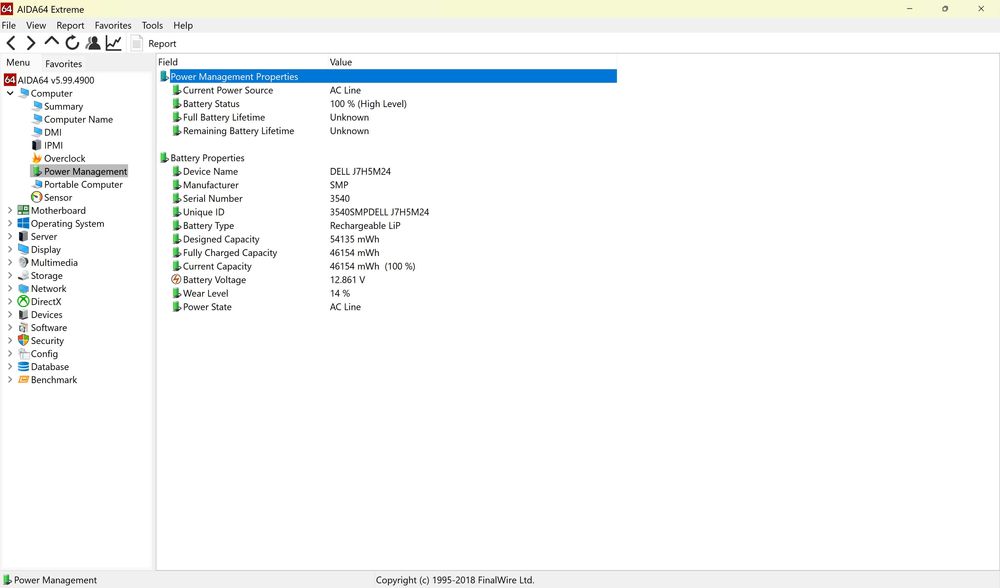Image resolution: width=1000 pixels, height=588 pixels.
Task: Click the AIDA64 logo in title bar
Action: 6,9
